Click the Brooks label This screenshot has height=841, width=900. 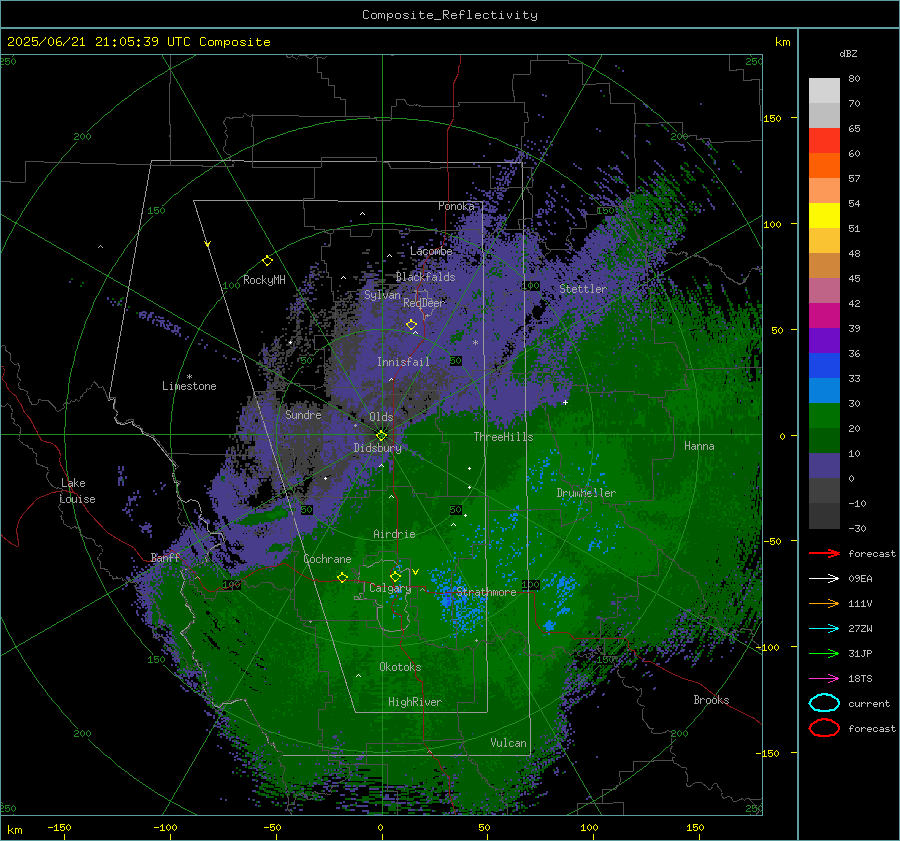coord(711,700)
